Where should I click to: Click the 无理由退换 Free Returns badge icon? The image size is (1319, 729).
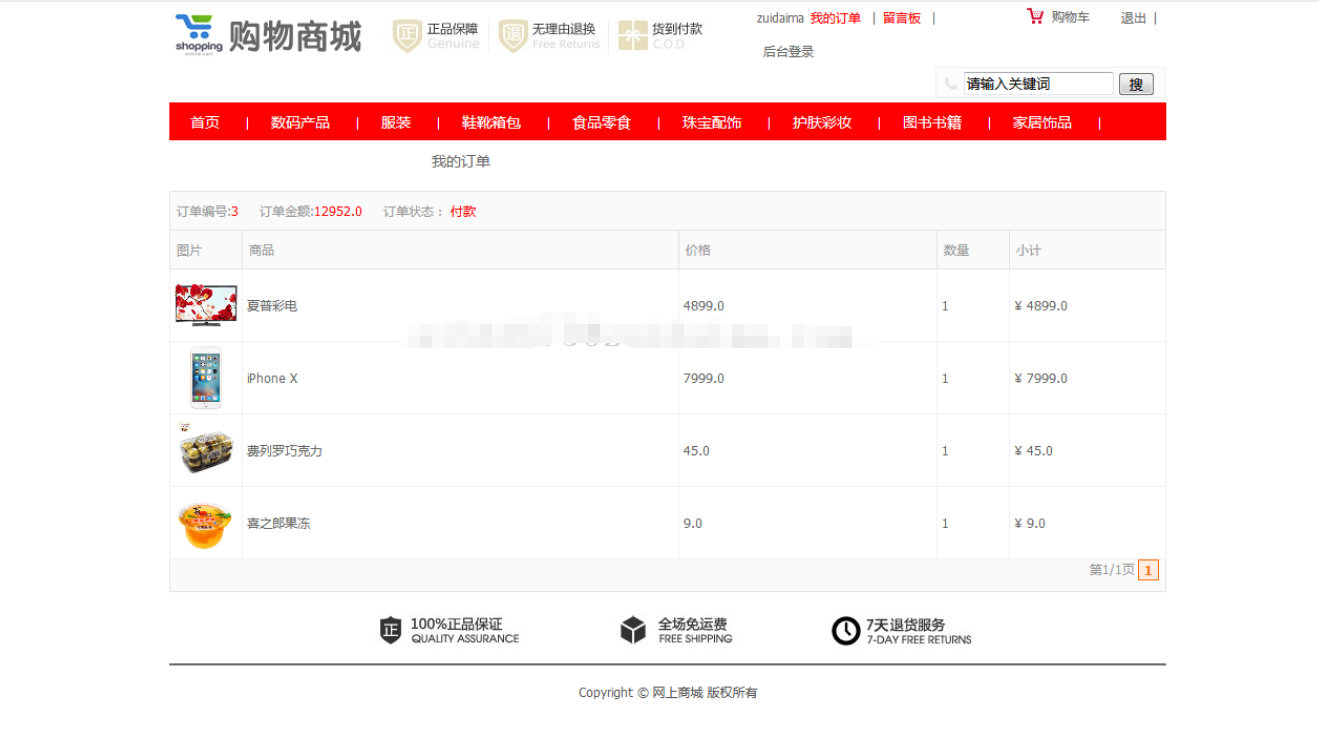[513, 36]
